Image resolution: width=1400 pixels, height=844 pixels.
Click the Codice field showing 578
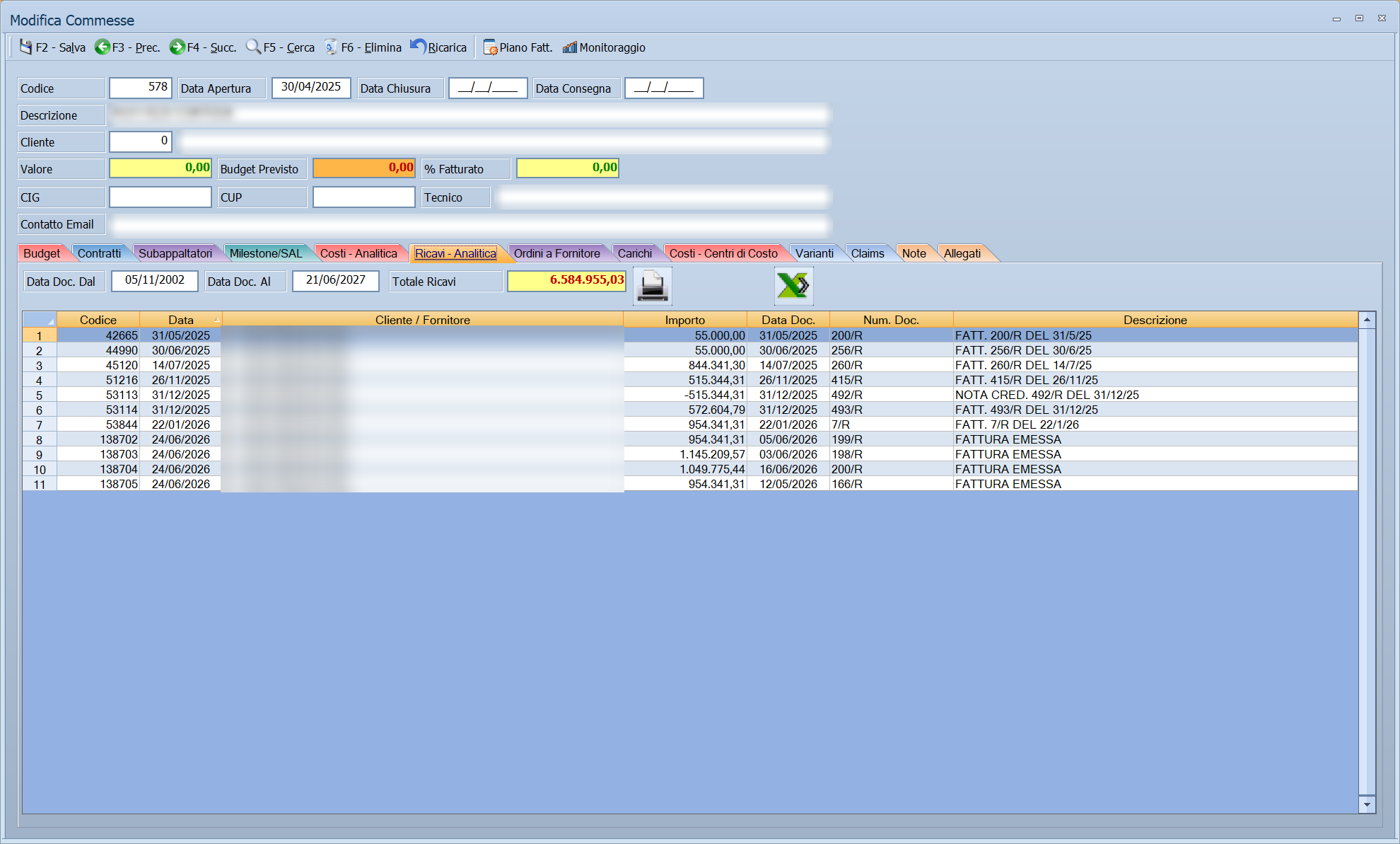[x=140, y=88]
